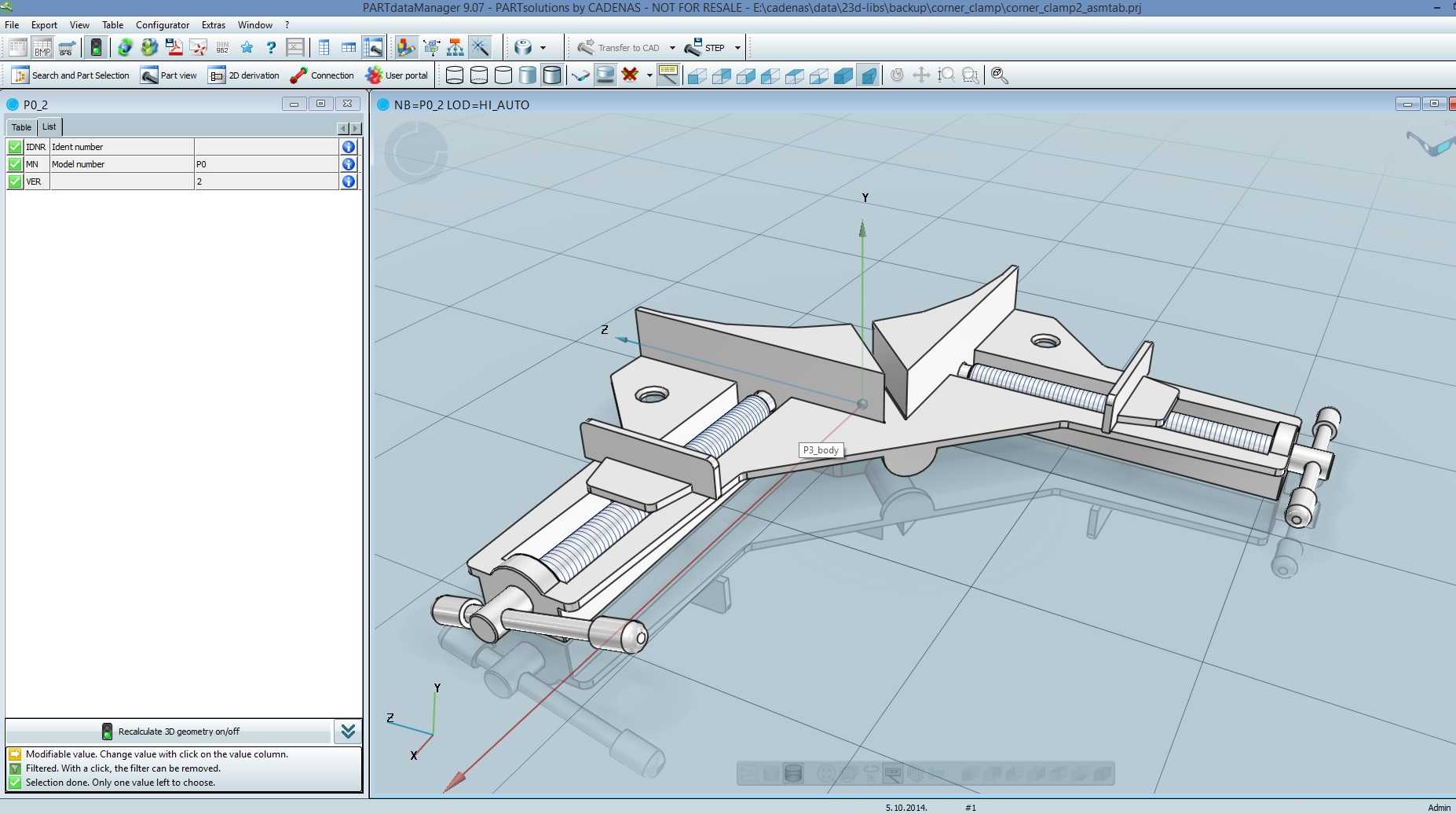Image resolution: width=1456 pixels, height=814 pixels.
Task: Open the Search and Part Selection view
Action: coord(71,75)
